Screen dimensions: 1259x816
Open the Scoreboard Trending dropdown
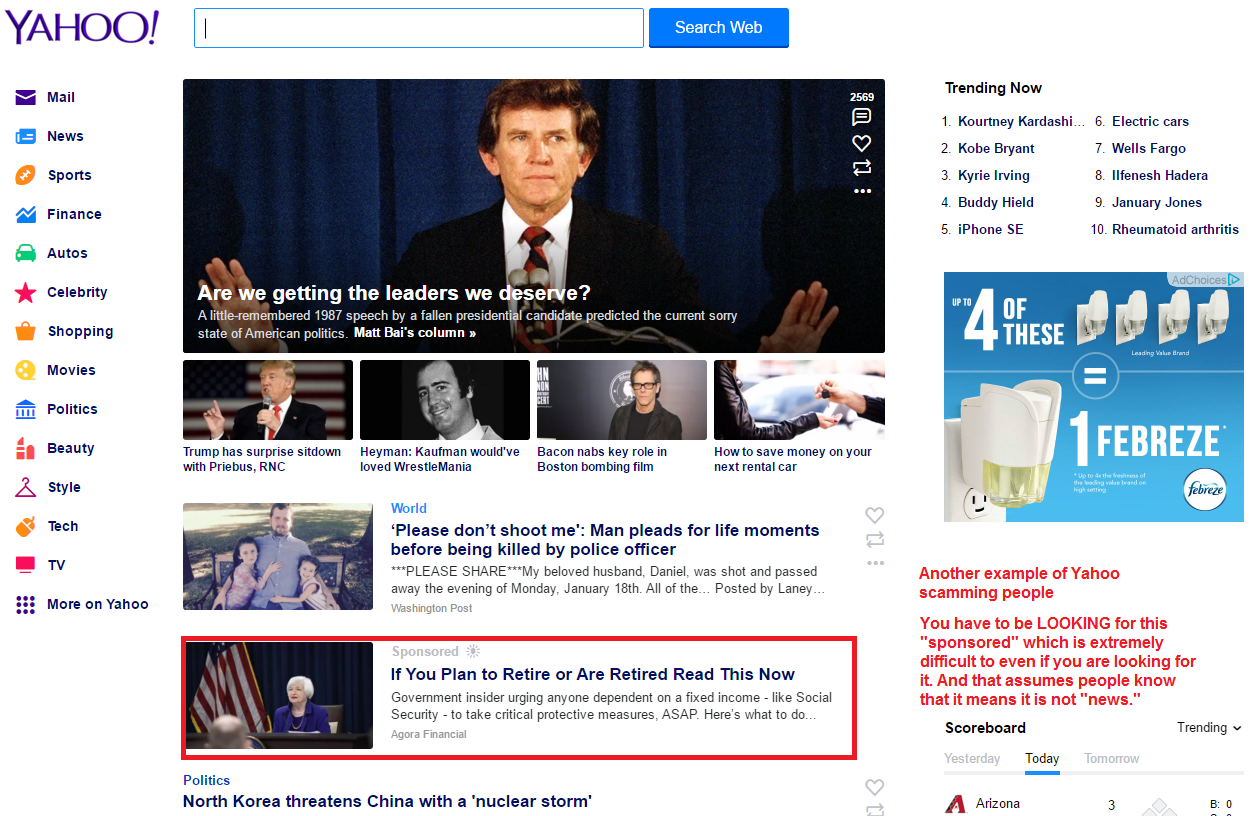(1209, 728)
